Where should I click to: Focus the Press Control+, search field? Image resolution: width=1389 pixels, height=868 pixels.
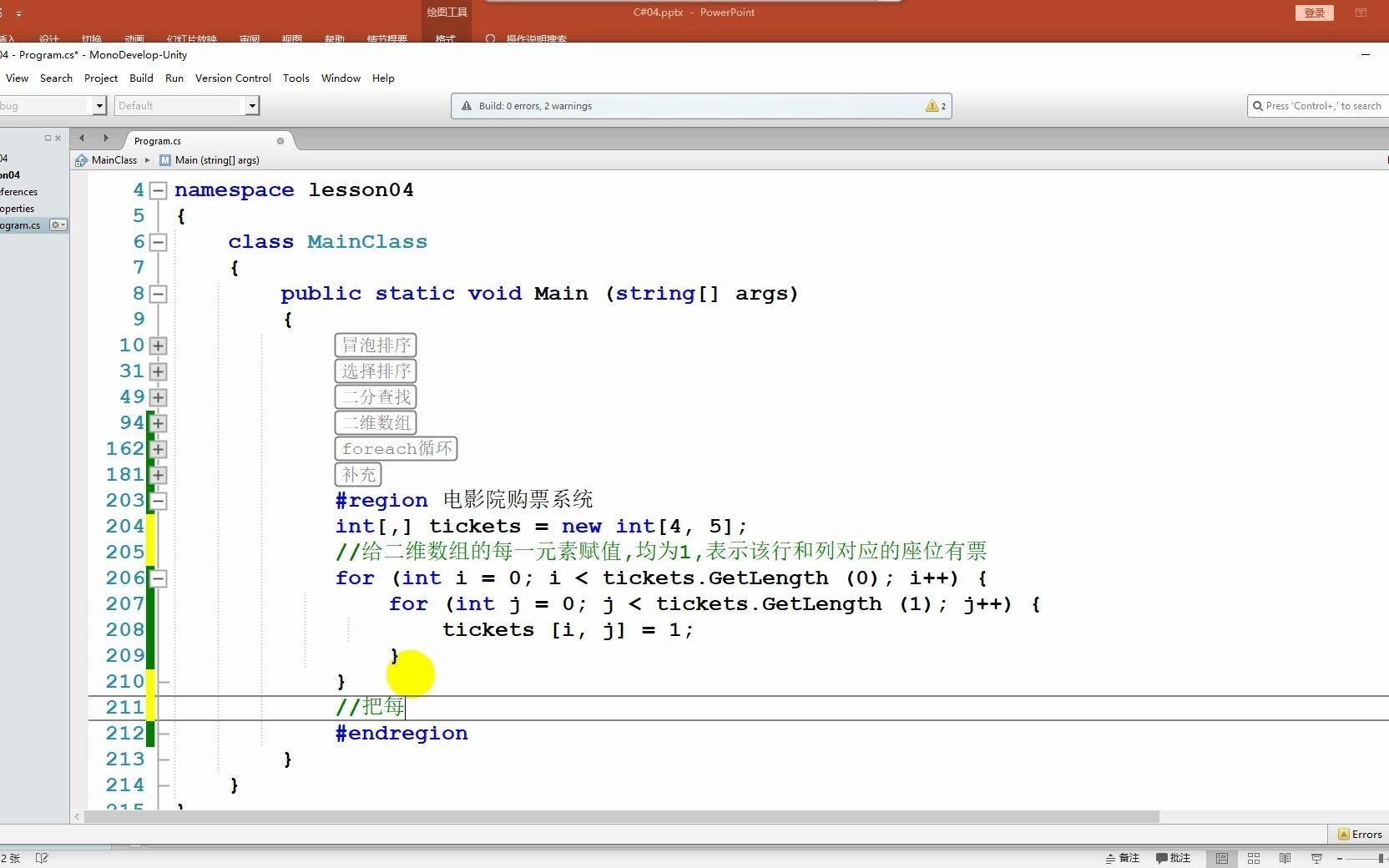point(1318,106)
